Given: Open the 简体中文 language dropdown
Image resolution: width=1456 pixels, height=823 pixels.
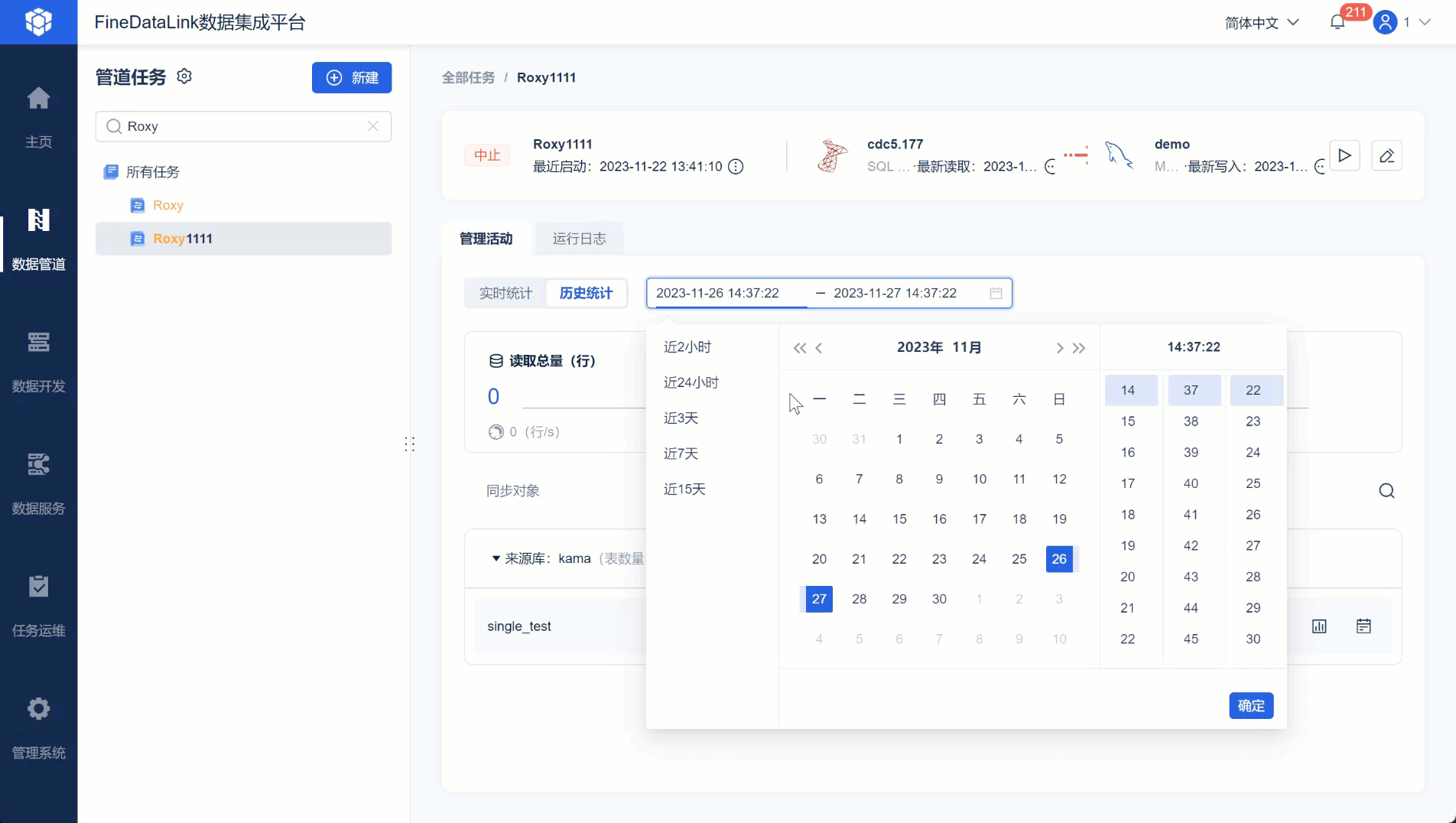Looking at the screenshot, I should click(x=1262, y=23).
